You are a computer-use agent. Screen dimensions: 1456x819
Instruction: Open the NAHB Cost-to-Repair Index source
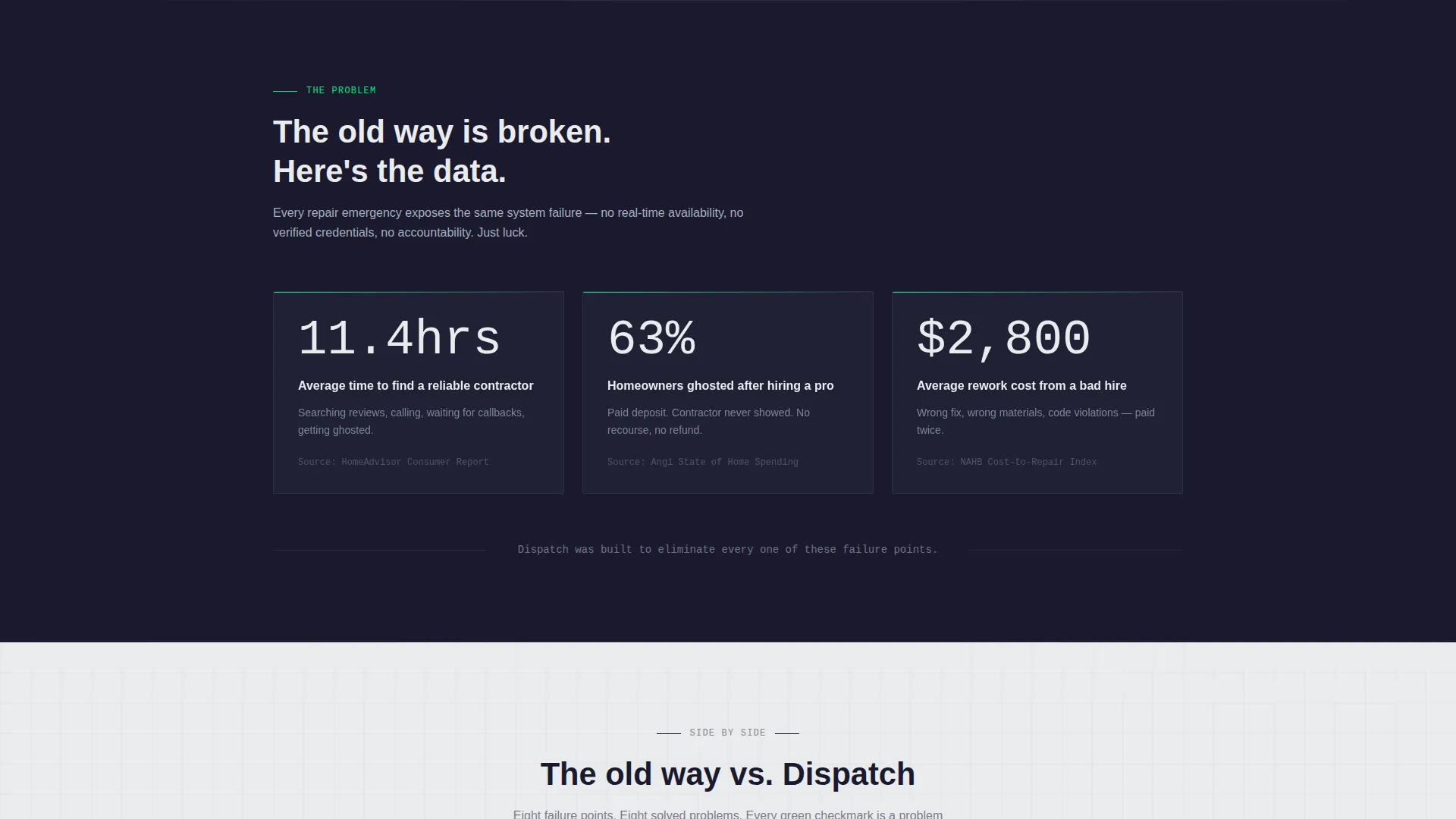(1007, 462)
